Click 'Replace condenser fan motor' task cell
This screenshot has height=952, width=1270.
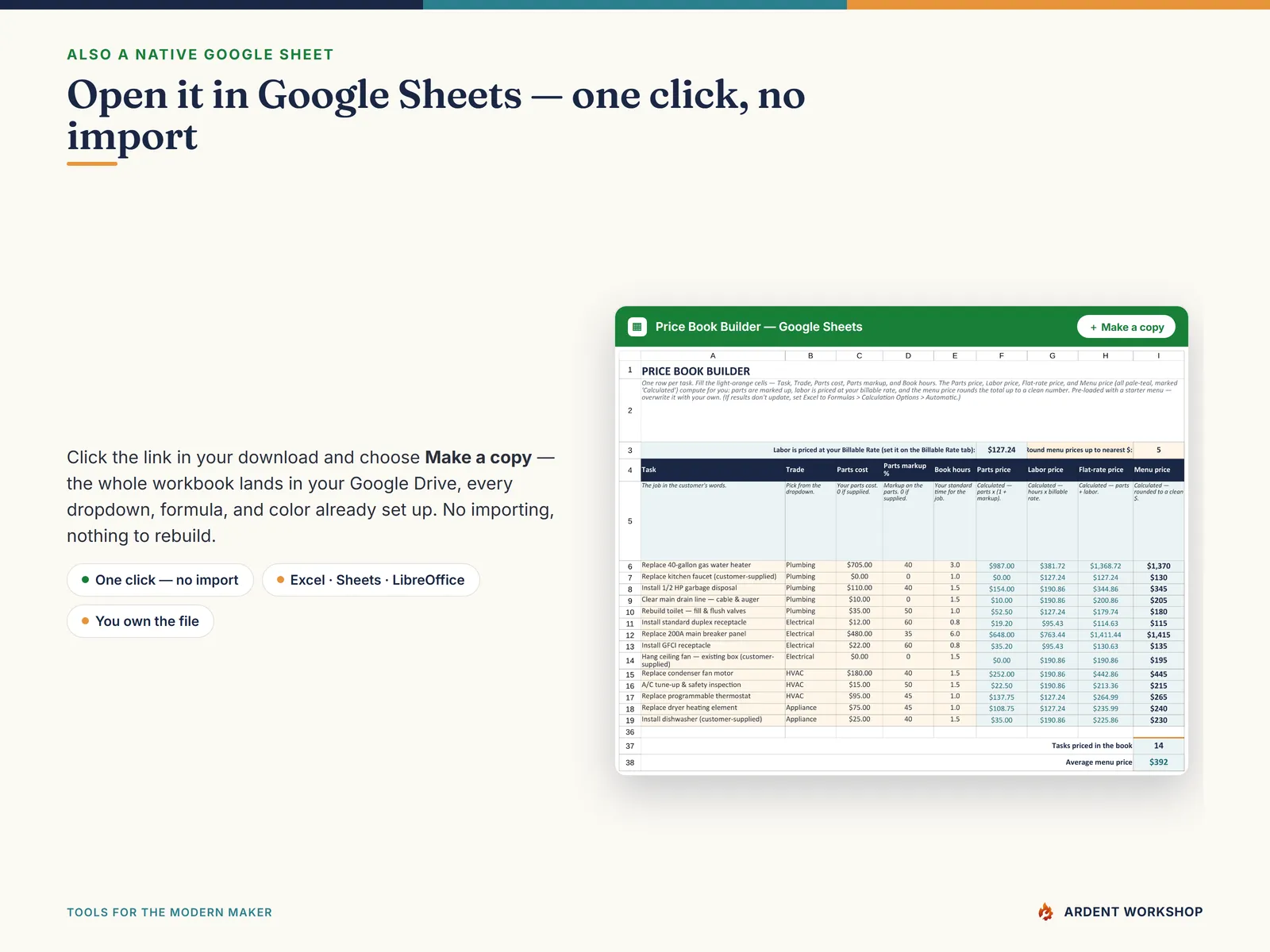[x=713, y=674]
